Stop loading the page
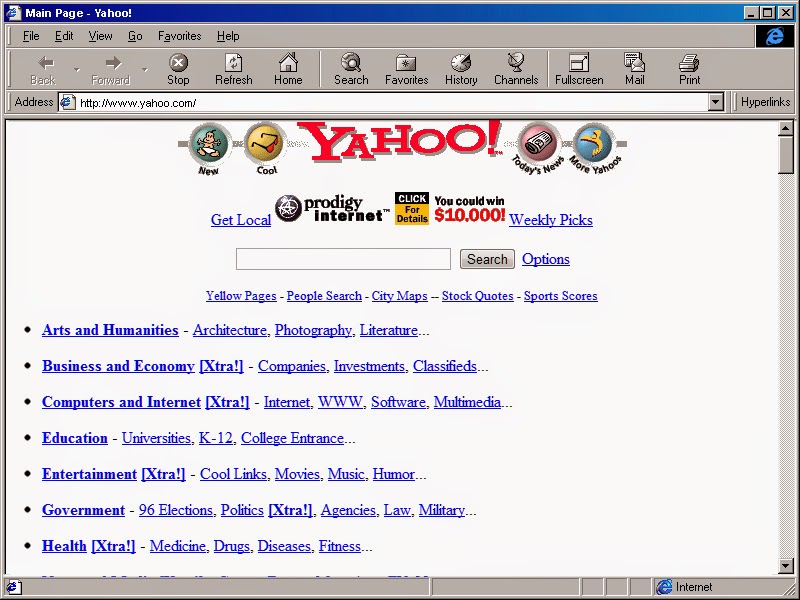The height and width of the screenshot is (600, 800). point(178,70)
